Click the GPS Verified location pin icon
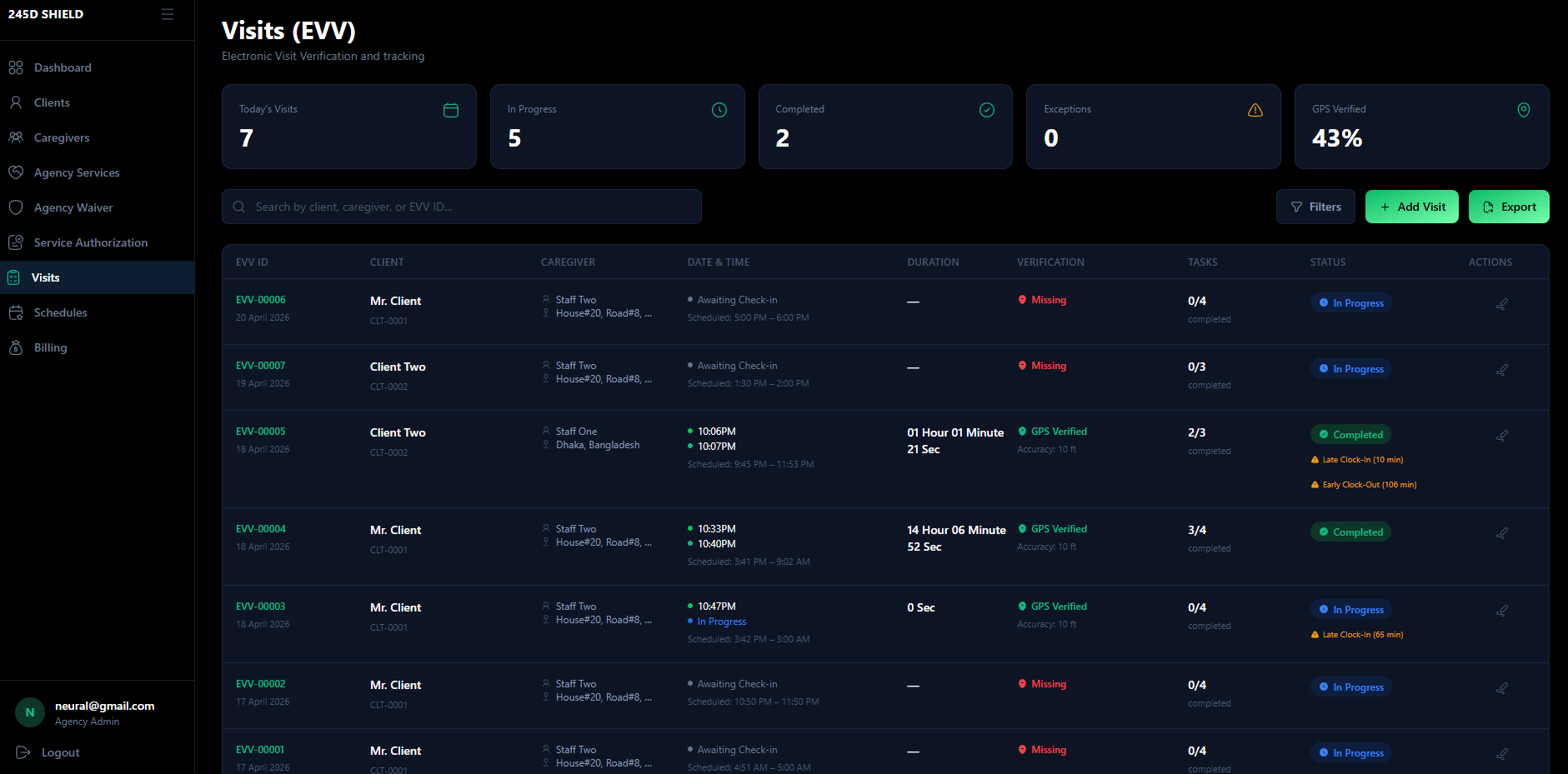Image resolution: width=1568 pixels, height=774 pixels. point(1524,110)
